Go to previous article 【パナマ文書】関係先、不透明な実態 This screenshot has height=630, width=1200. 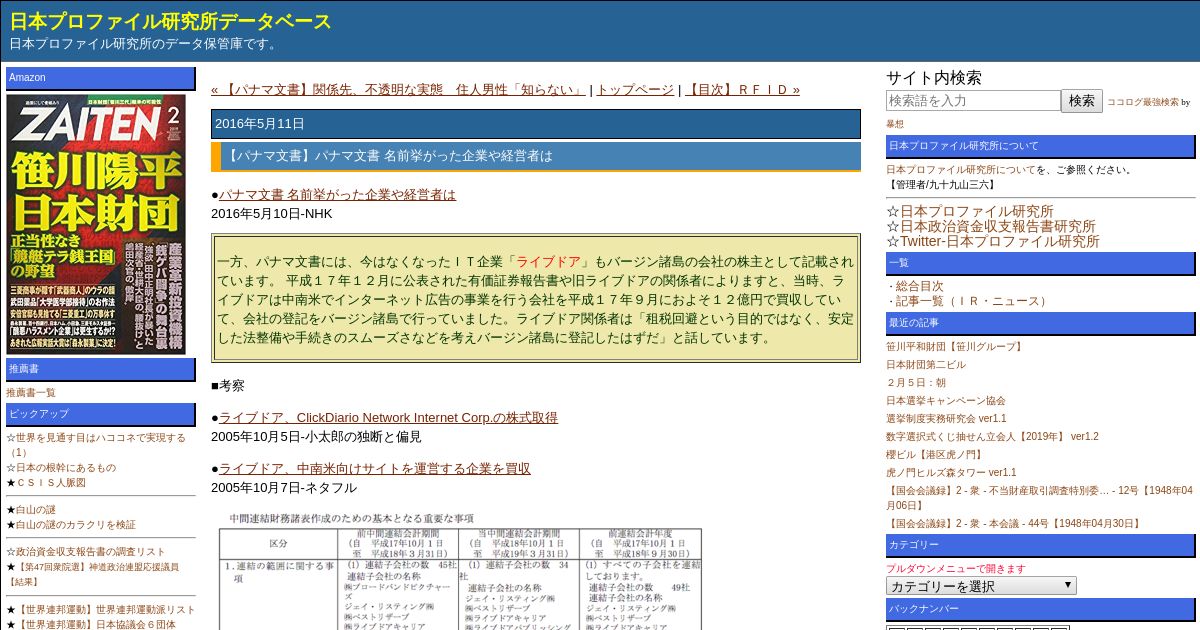click(398, 89)
